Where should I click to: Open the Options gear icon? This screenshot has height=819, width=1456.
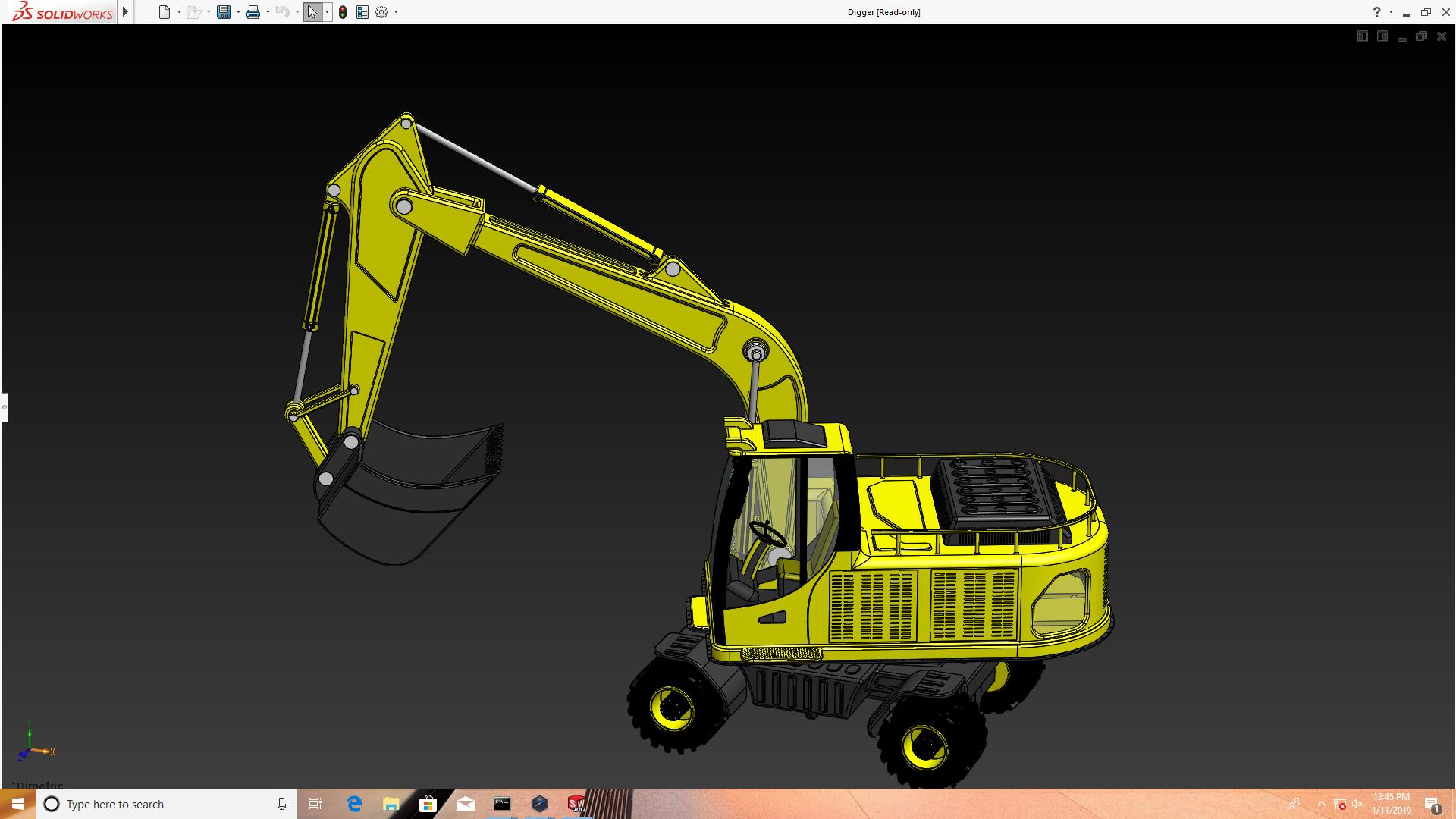click(381, 12)
